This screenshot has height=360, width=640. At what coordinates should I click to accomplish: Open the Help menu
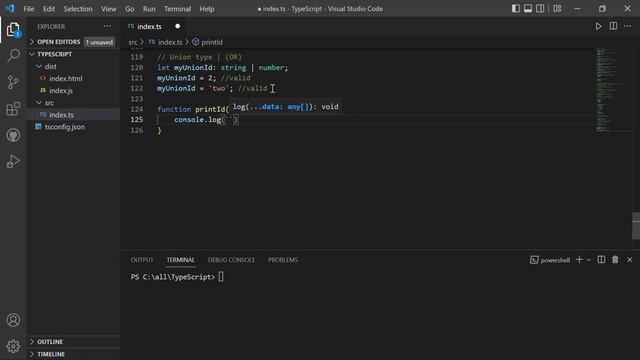click(x=207, y=9)
